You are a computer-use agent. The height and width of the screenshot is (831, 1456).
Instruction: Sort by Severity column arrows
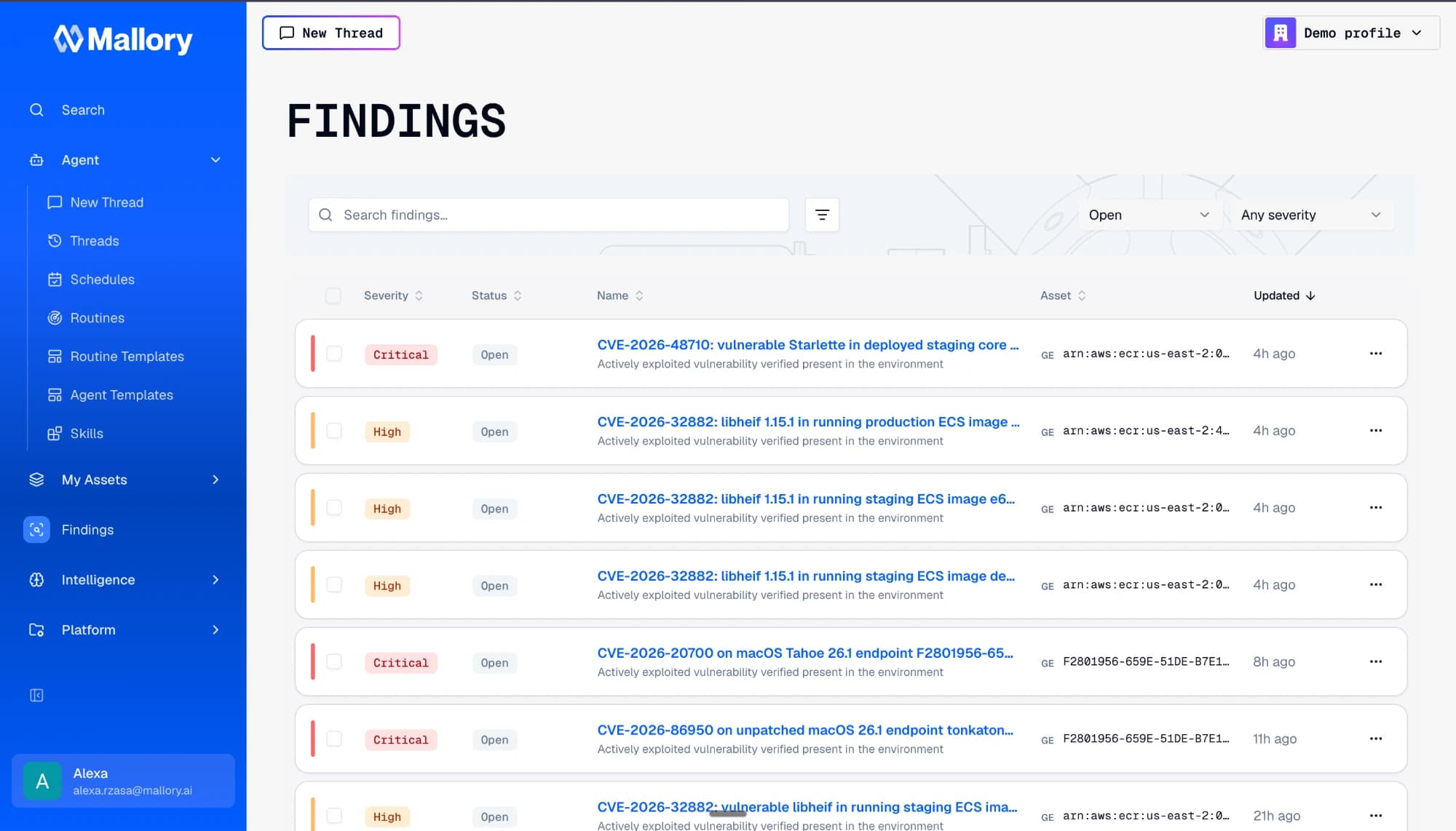click(419, 295)
